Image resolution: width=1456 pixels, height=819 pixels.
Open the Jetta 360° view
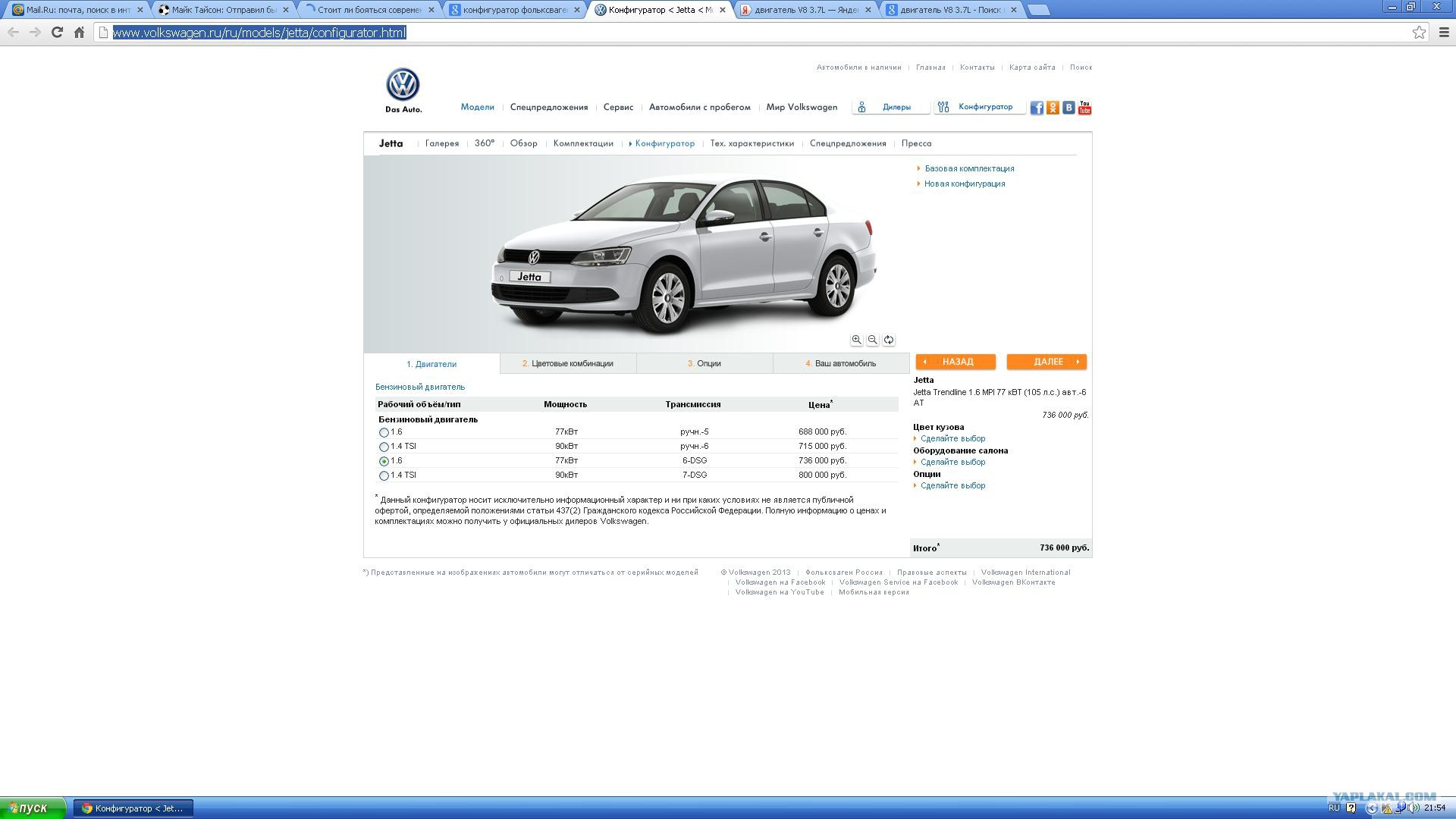tap(485, 143)
